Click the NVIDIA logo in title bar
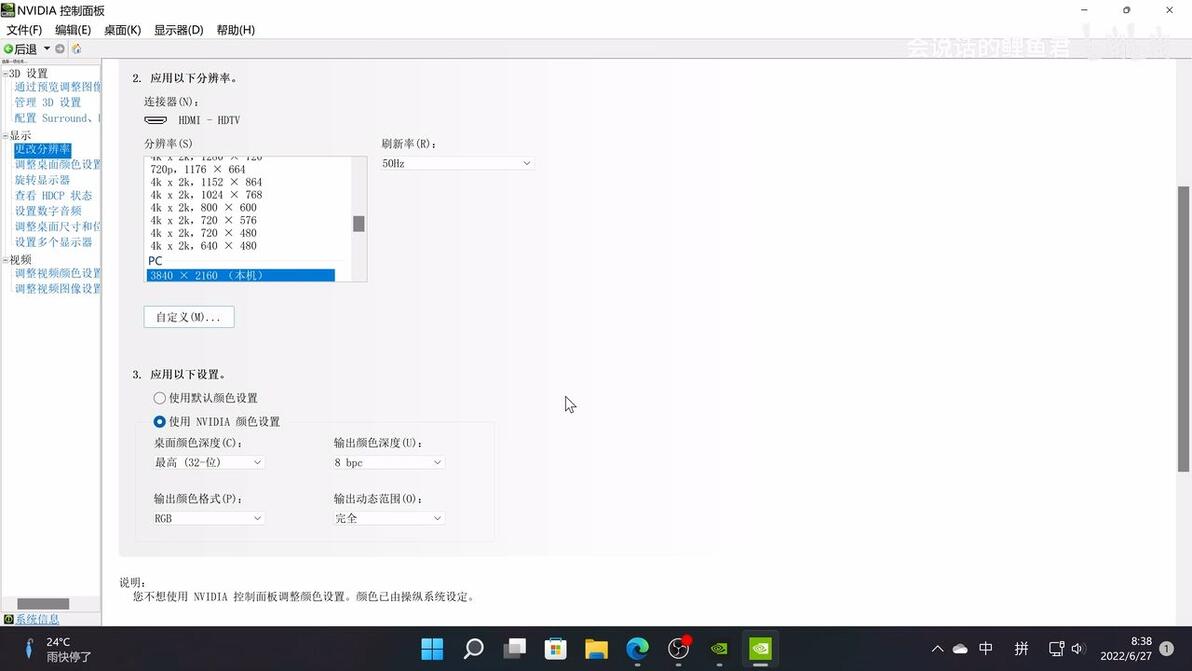 (8, 10)
